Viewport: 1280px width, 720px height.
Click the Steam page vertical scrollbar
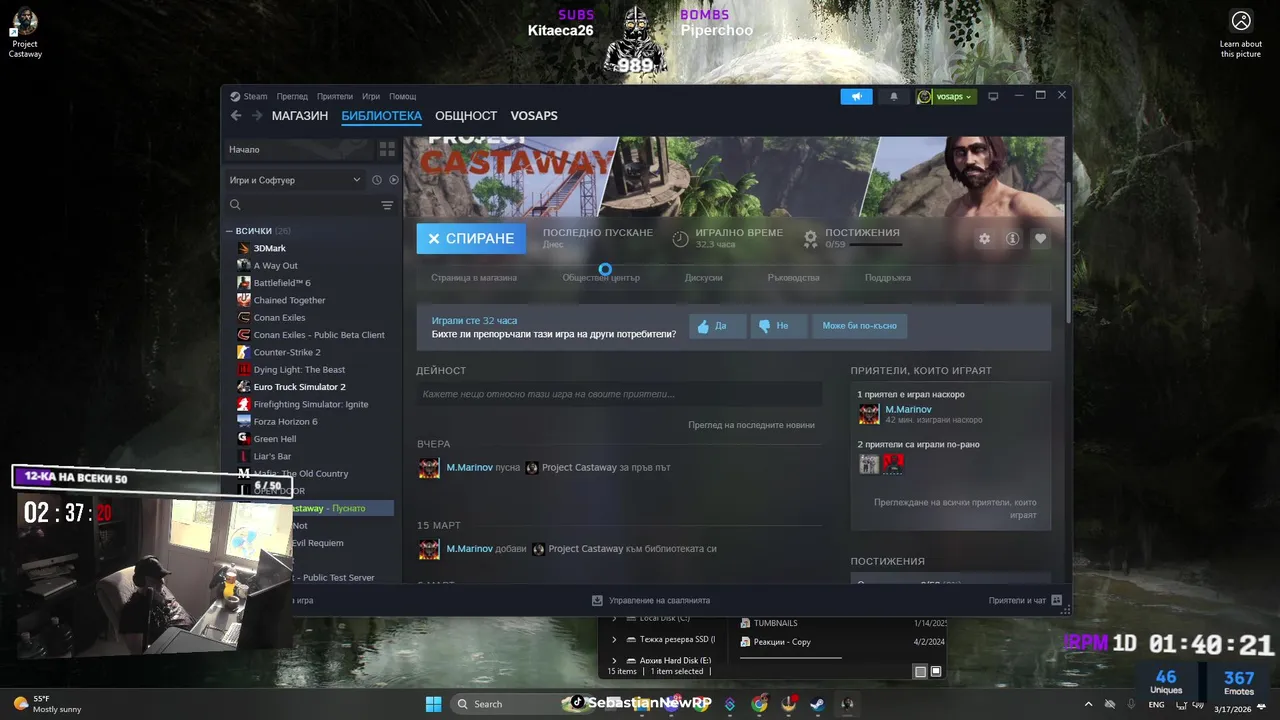(x=1068, y=254)
